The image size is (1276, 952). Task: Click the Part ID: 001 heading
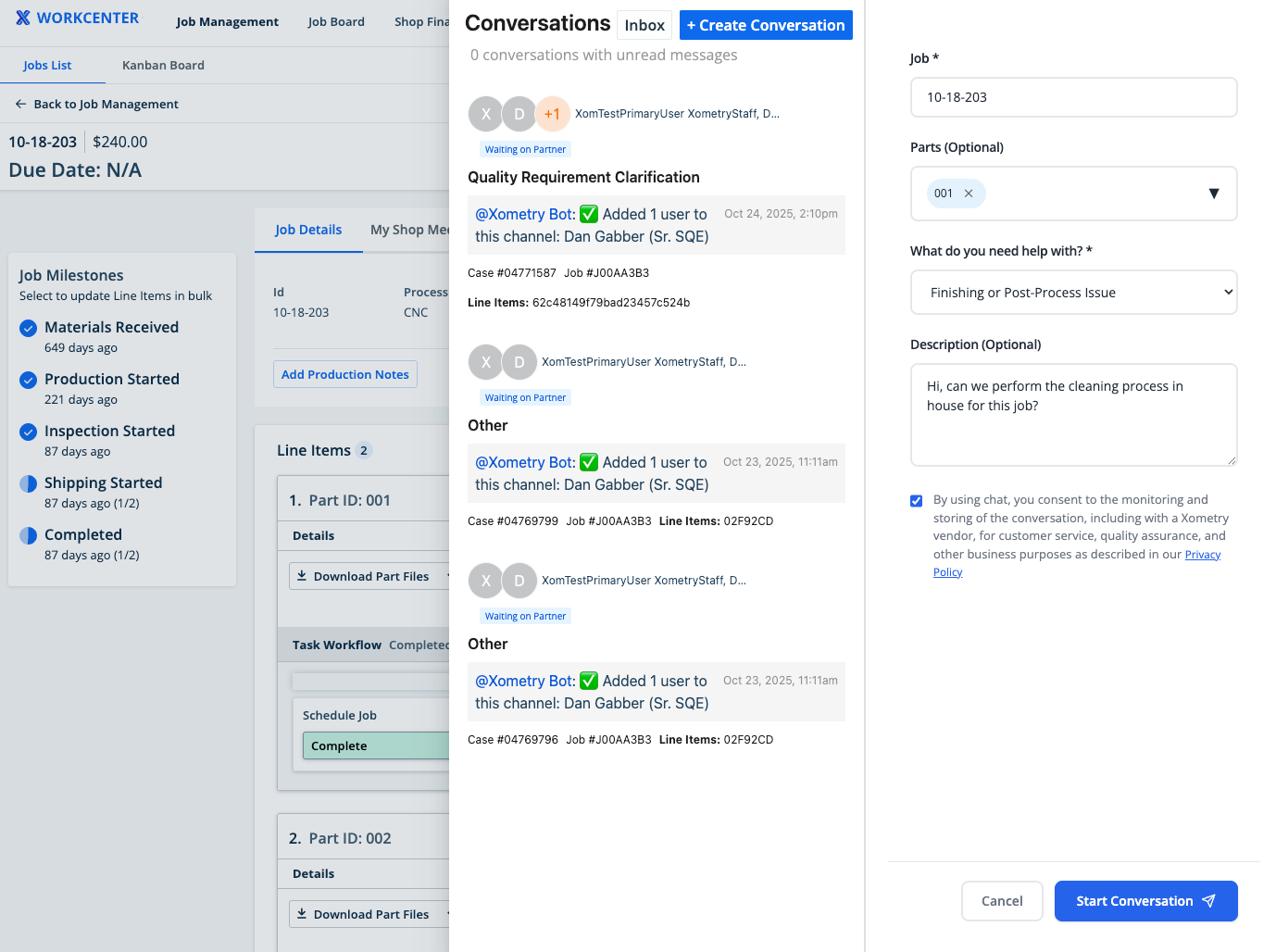coord(349,500)
